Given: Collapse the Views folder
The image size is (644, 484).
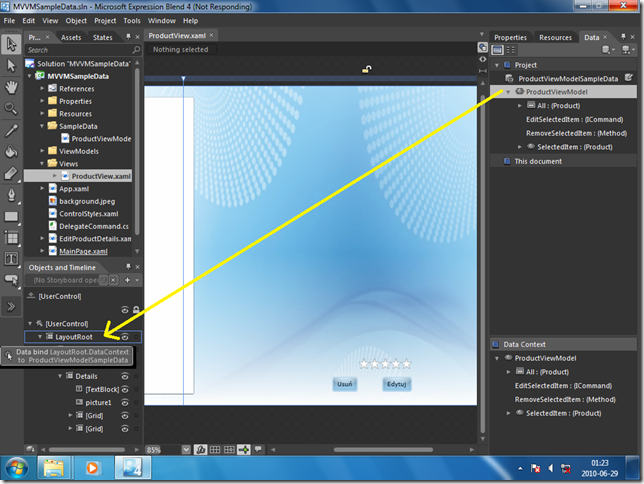Looking at the screenshot, I should [42, 163].
